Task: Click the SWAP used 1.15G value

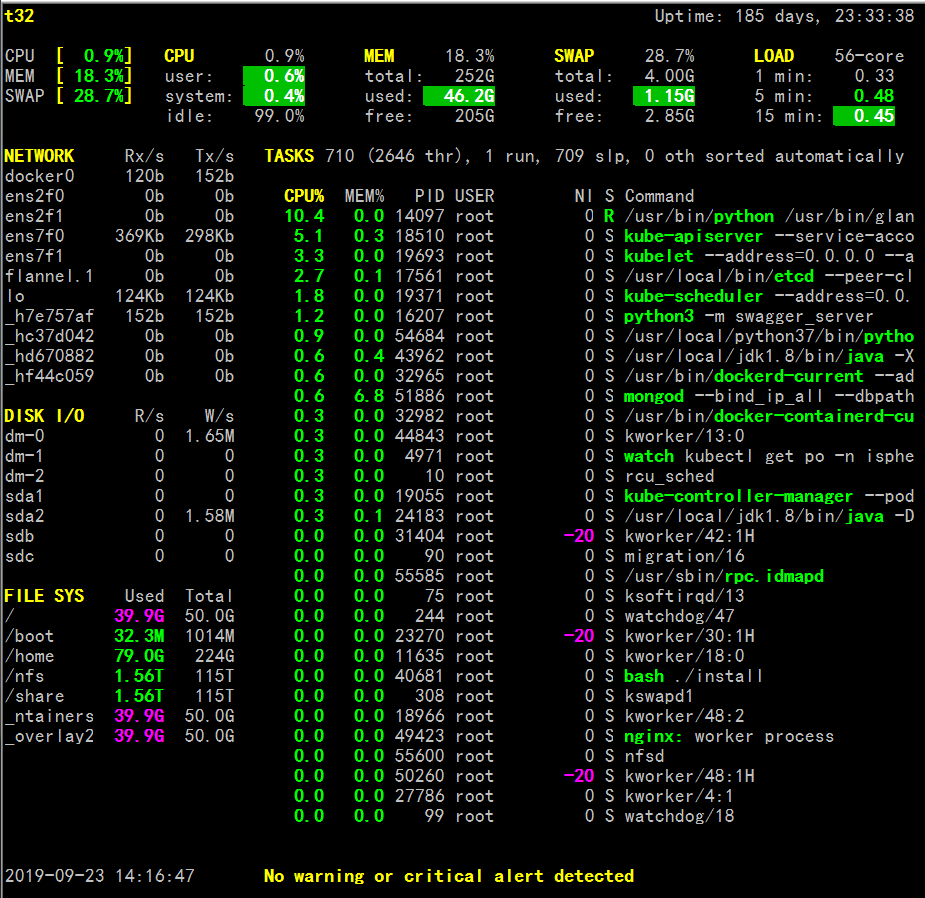Action: [x=664, y=96]
